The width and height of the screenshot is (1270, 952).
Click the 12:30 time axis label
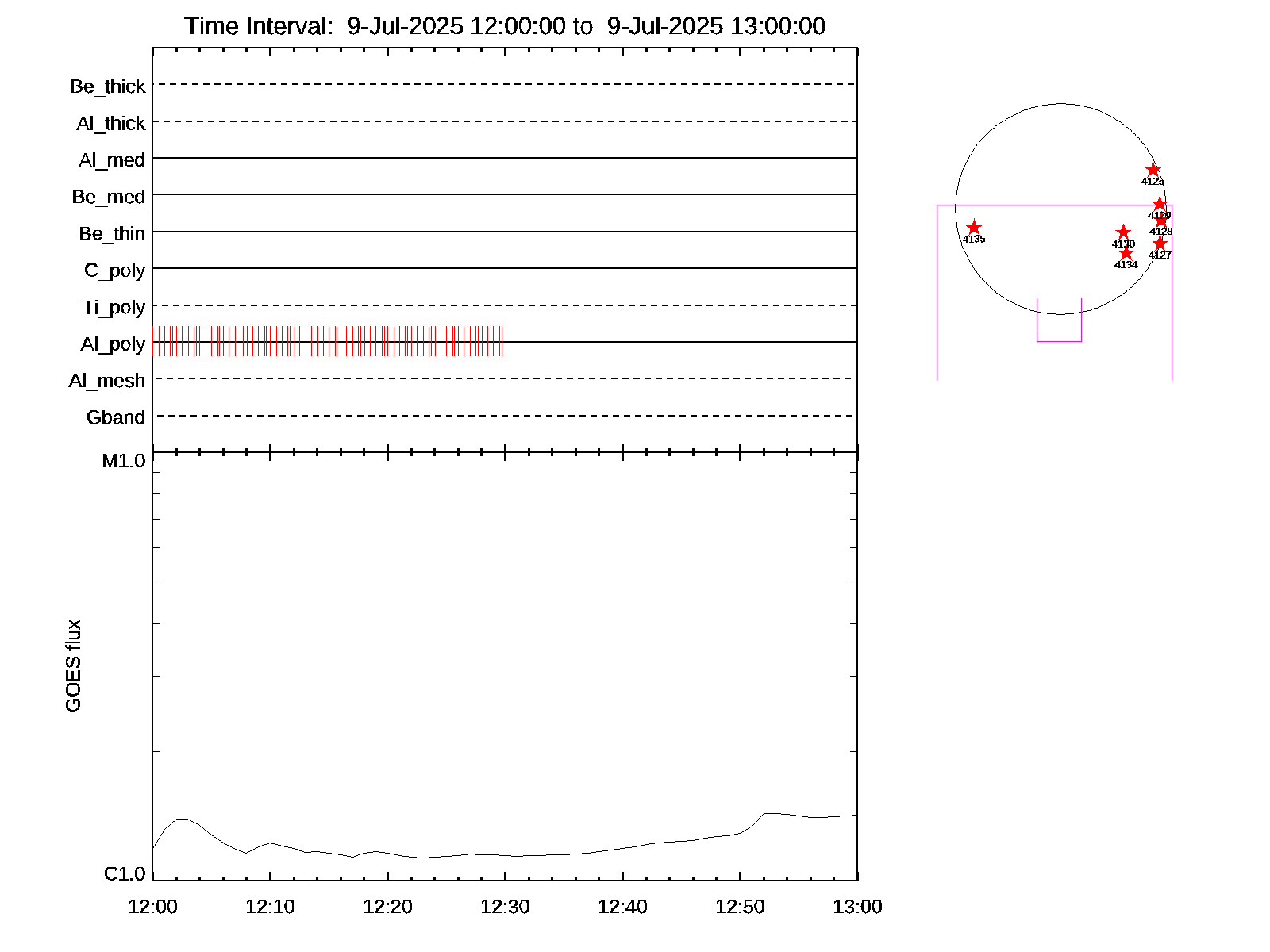point(505,907)
